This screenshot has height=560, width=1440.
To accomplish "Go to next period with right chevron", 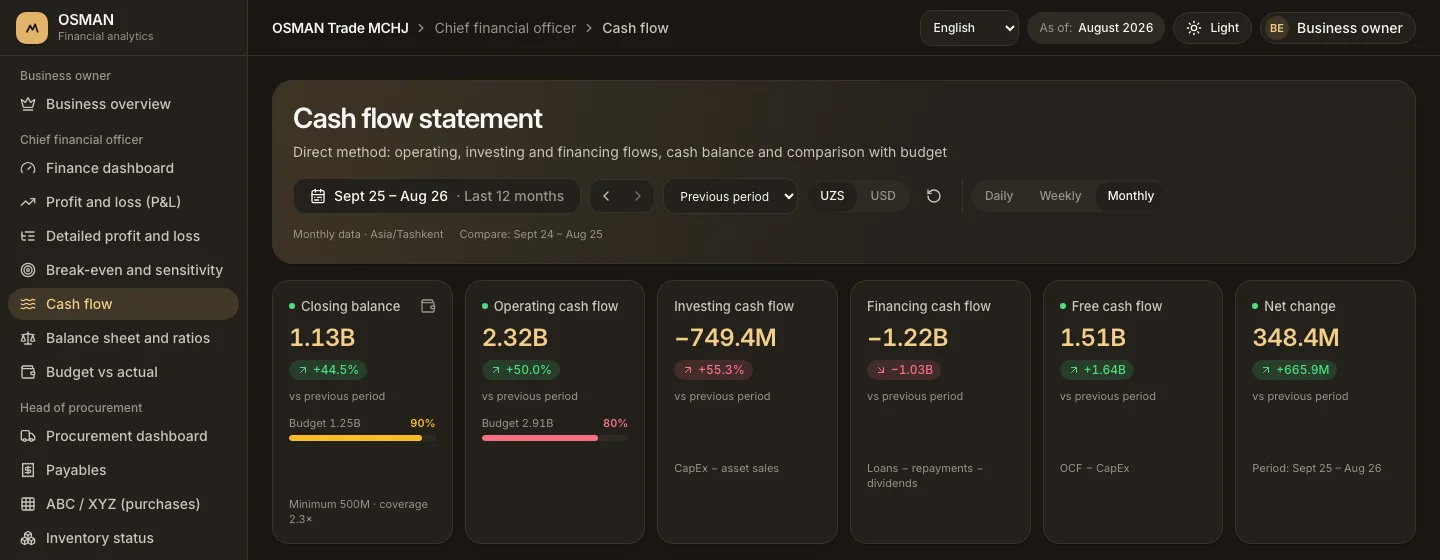I will tap(638, 196).
